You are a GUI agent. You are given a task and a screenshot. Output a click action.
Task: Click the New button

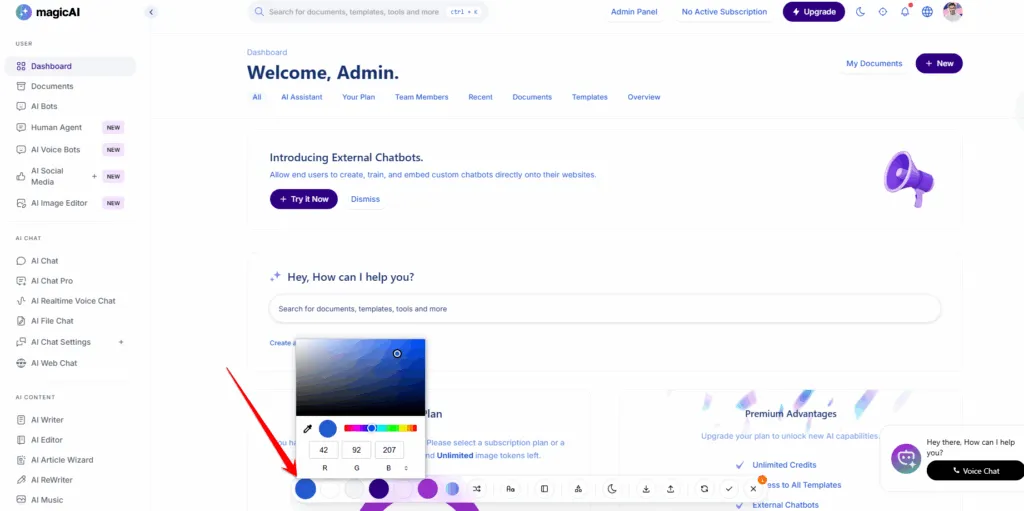coord(939,63)
